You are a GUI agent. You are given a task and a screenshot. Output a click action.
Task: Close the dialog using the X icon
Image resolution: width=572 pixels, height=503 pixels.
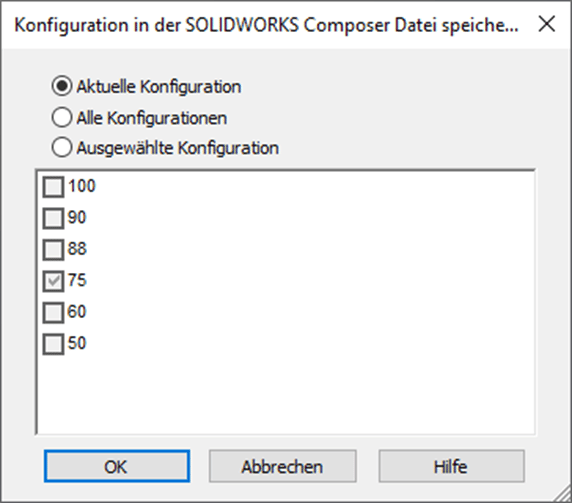point(546,24)
